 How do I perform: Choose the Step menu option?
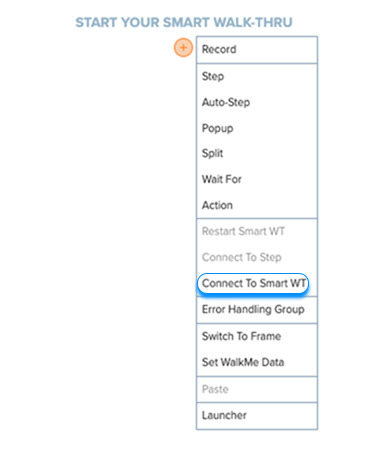pos(257,76)
